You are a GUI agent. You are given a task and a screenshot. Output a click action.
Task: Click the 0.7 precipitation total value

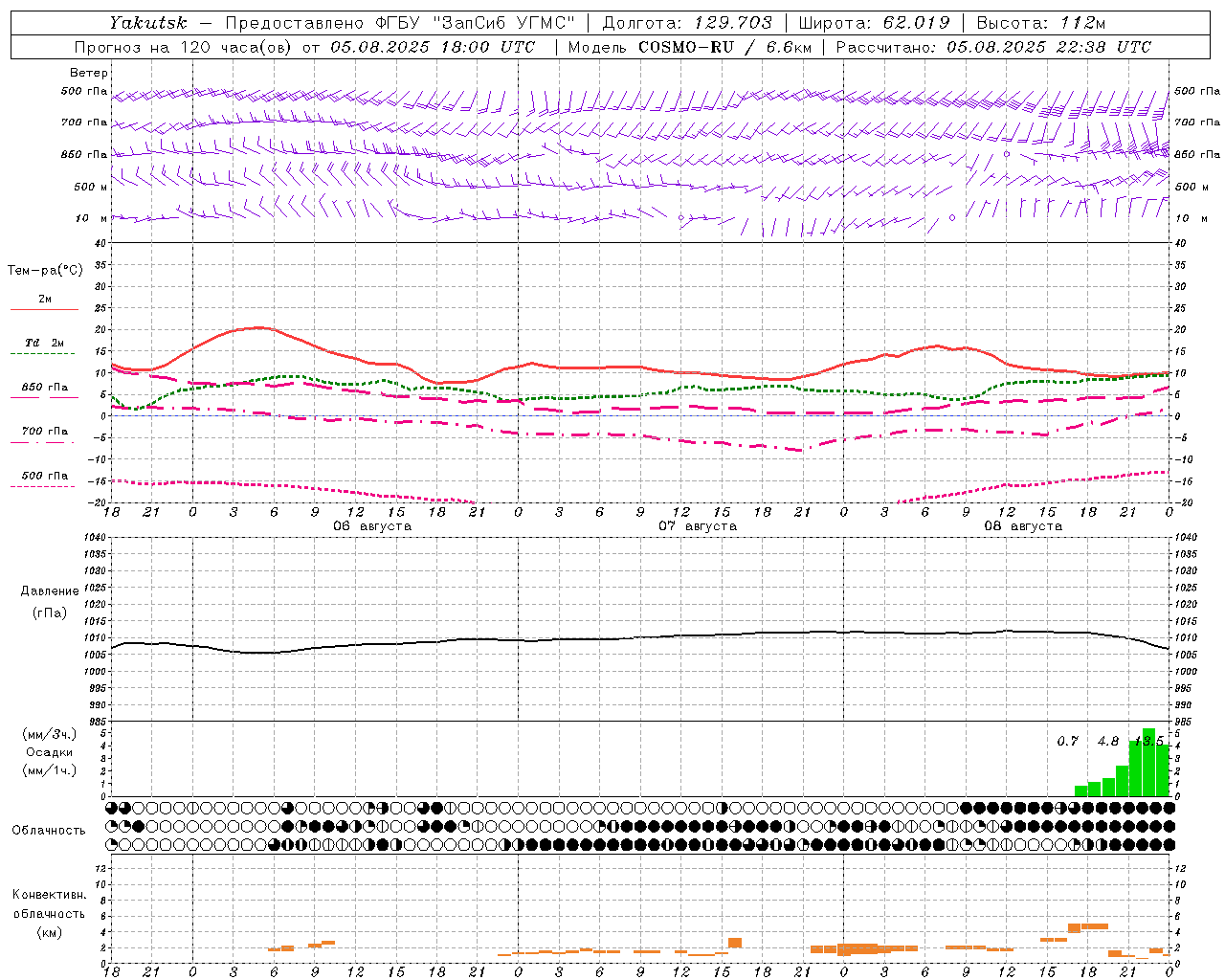pos(1067,742)
